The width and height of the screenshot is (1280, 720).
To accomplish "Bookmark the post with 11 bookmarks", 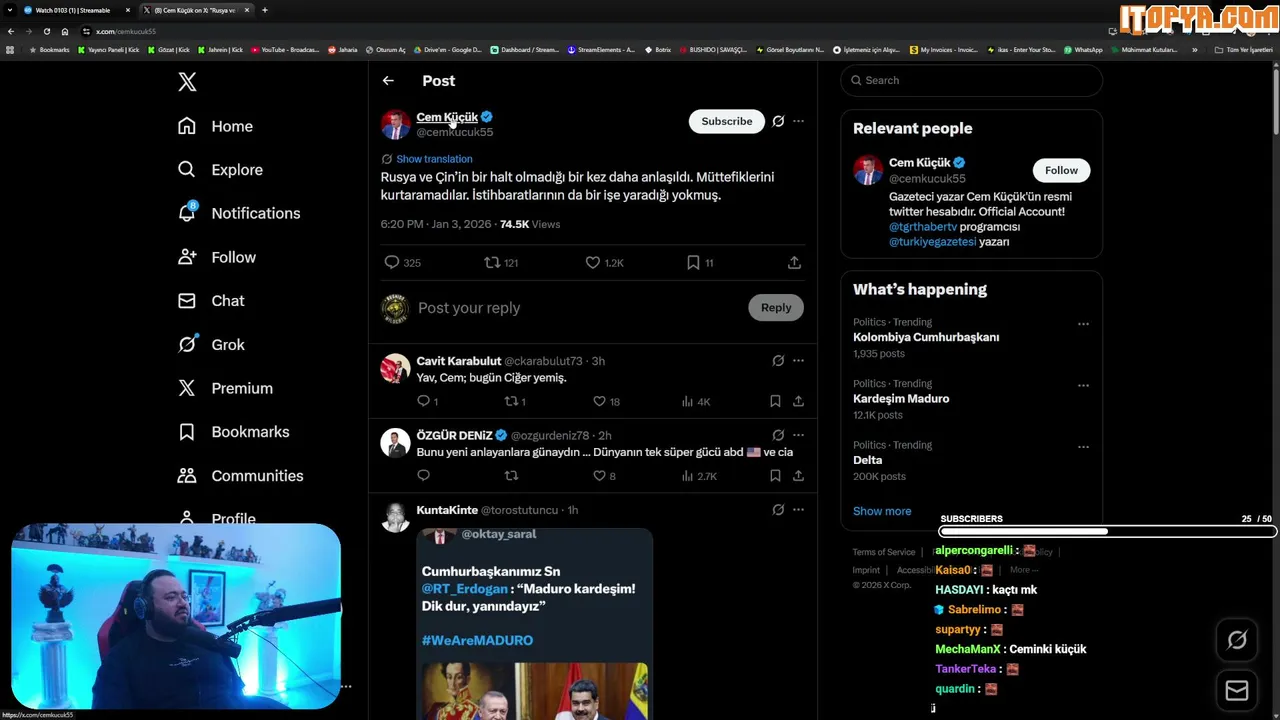I will [x=693, y=262].
